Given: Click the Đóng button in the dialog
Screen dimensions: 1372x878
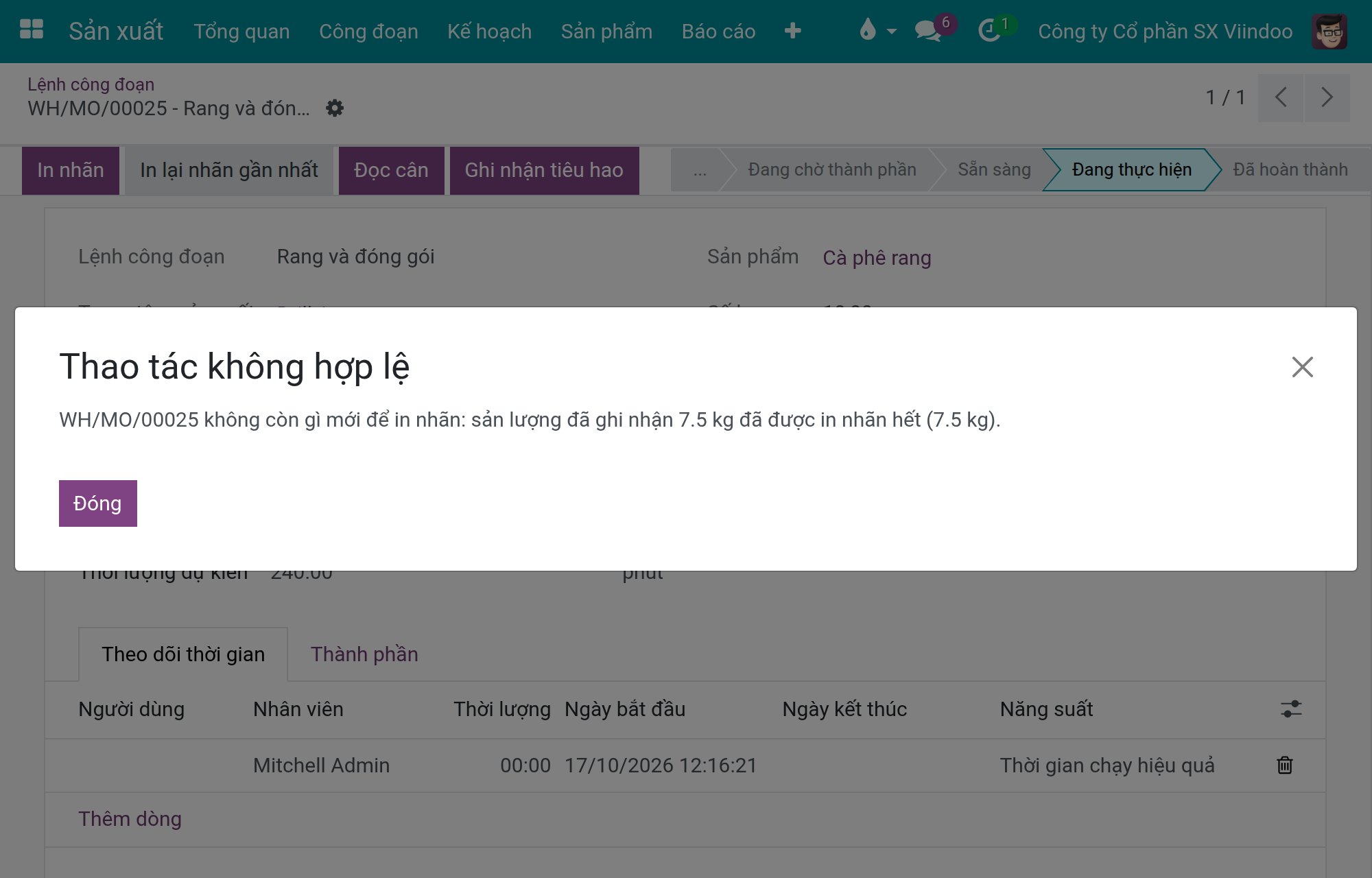Looking at the screenshot, I should pyautogui.click(x=98, y=503).
